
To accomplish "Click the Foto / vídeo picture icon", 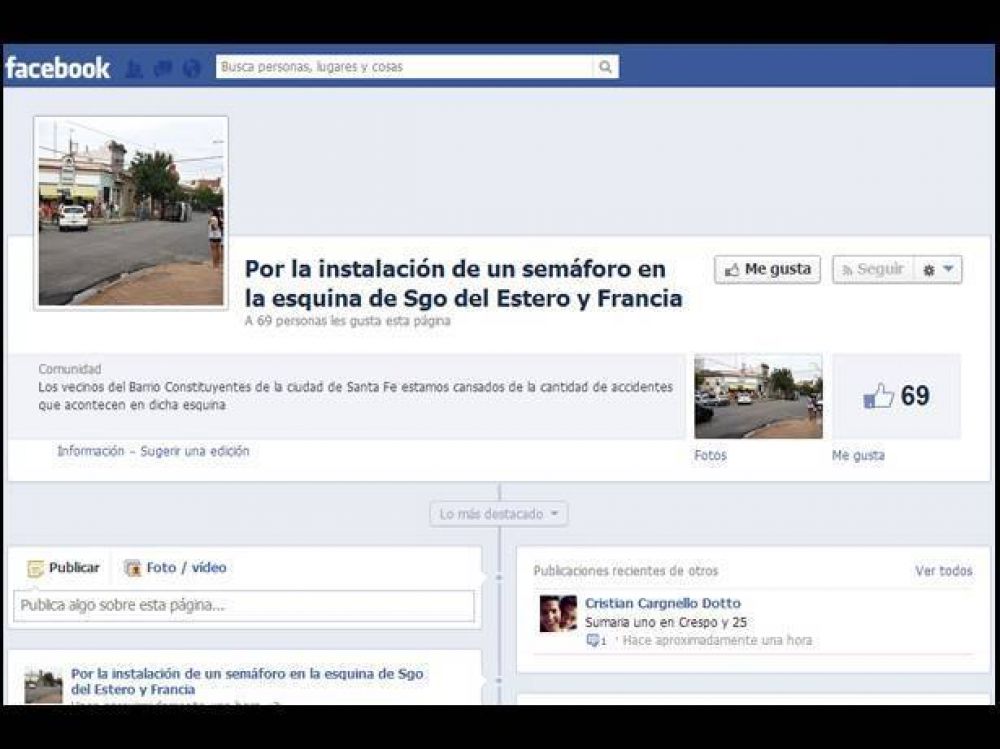I will (133, 568).
